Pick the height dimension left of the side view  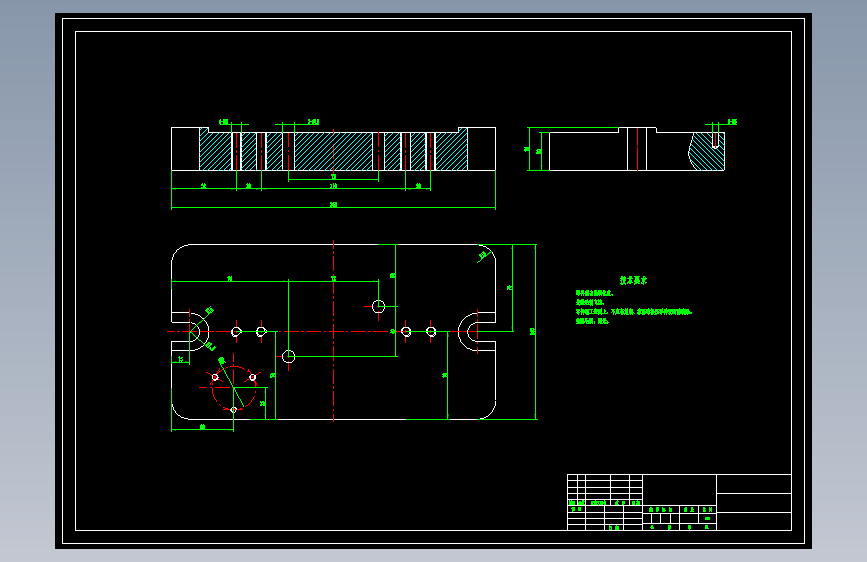click(527, 149)
